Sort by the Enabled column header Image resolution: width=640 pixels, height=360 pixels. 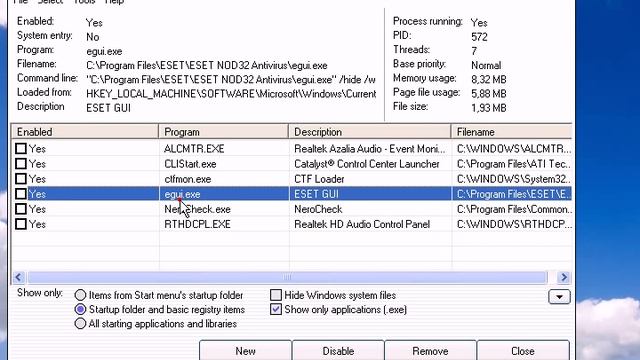pos(85,132)
